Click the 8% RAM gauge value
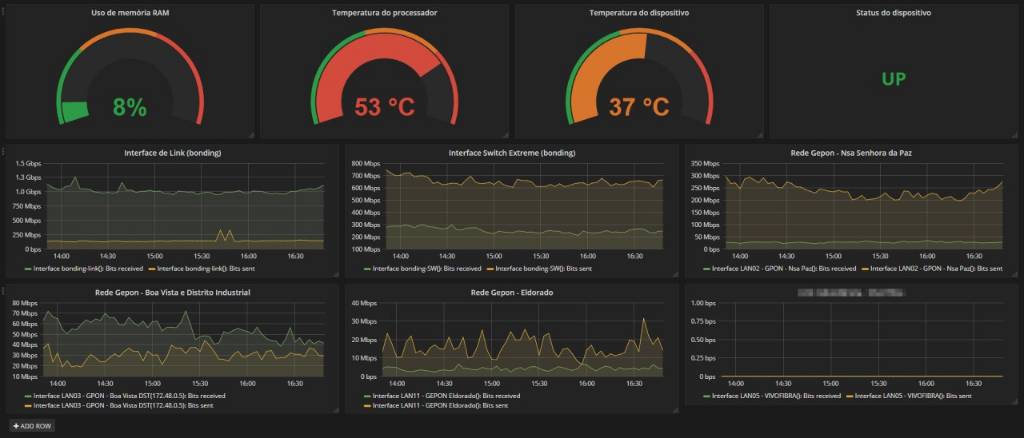The width and height of the screenshot is (1024, 438). click(130, 107)
